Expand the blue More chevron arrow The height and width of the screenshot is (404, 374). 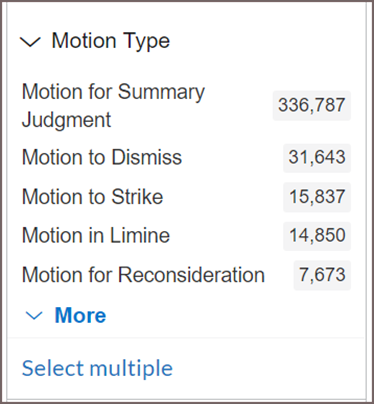pos(34,315)
